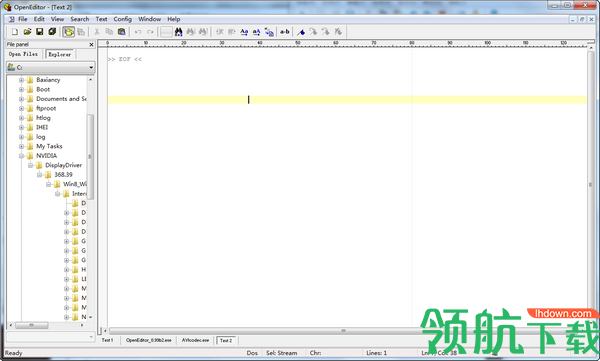Open the Help menu
This screenshot has height=361, width=600.
174,19
